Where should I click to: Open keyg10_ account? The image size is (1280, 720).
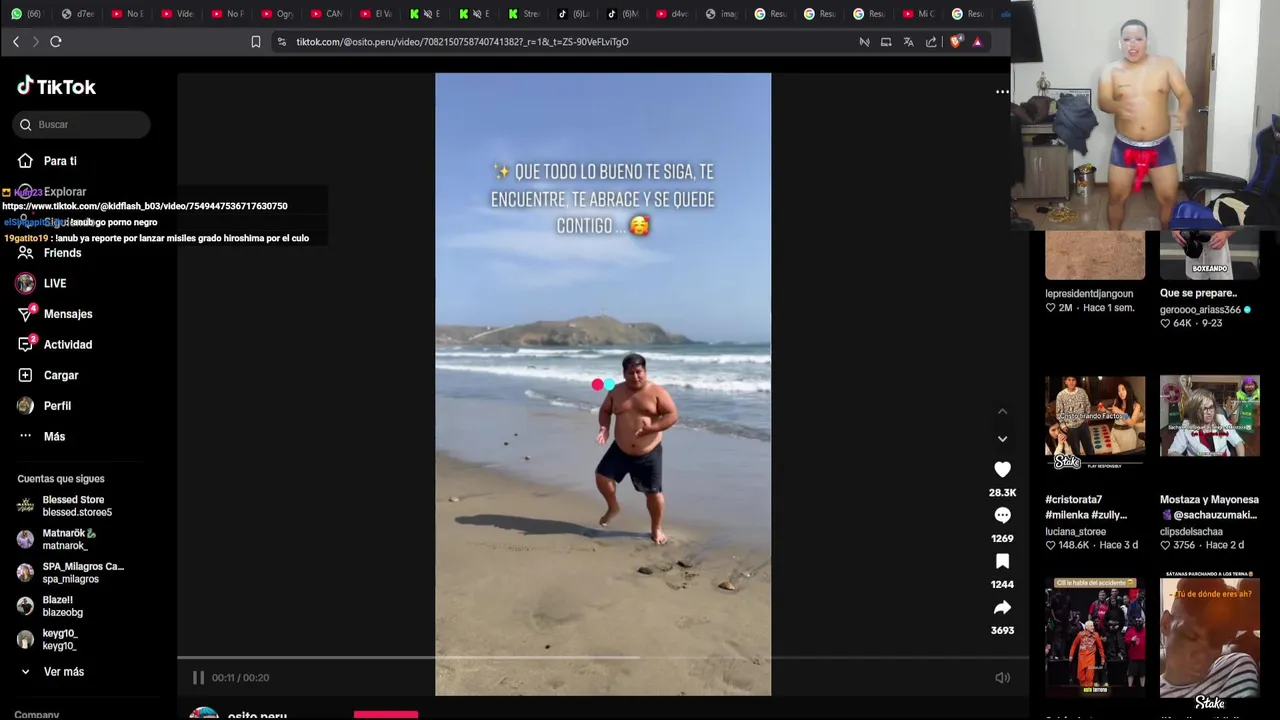tap(59, 640)
